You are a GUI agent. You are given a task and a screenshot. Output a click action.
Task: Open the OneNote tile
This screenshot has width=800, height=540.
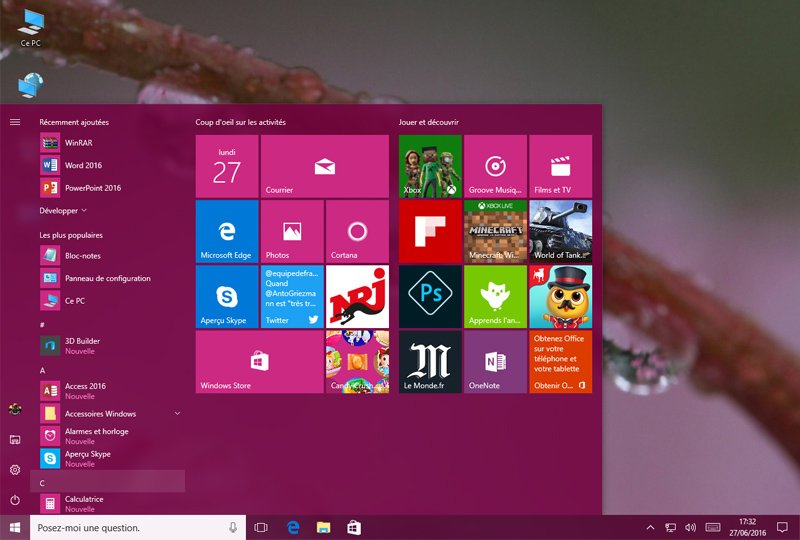click(x=494, y=362)
